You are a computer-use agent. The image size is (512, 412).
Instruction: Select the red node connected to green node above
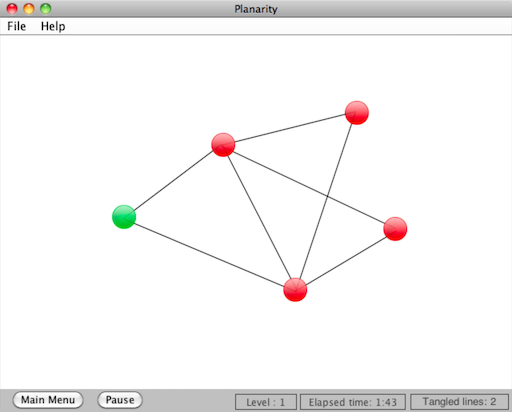click(x=223, y=144)
